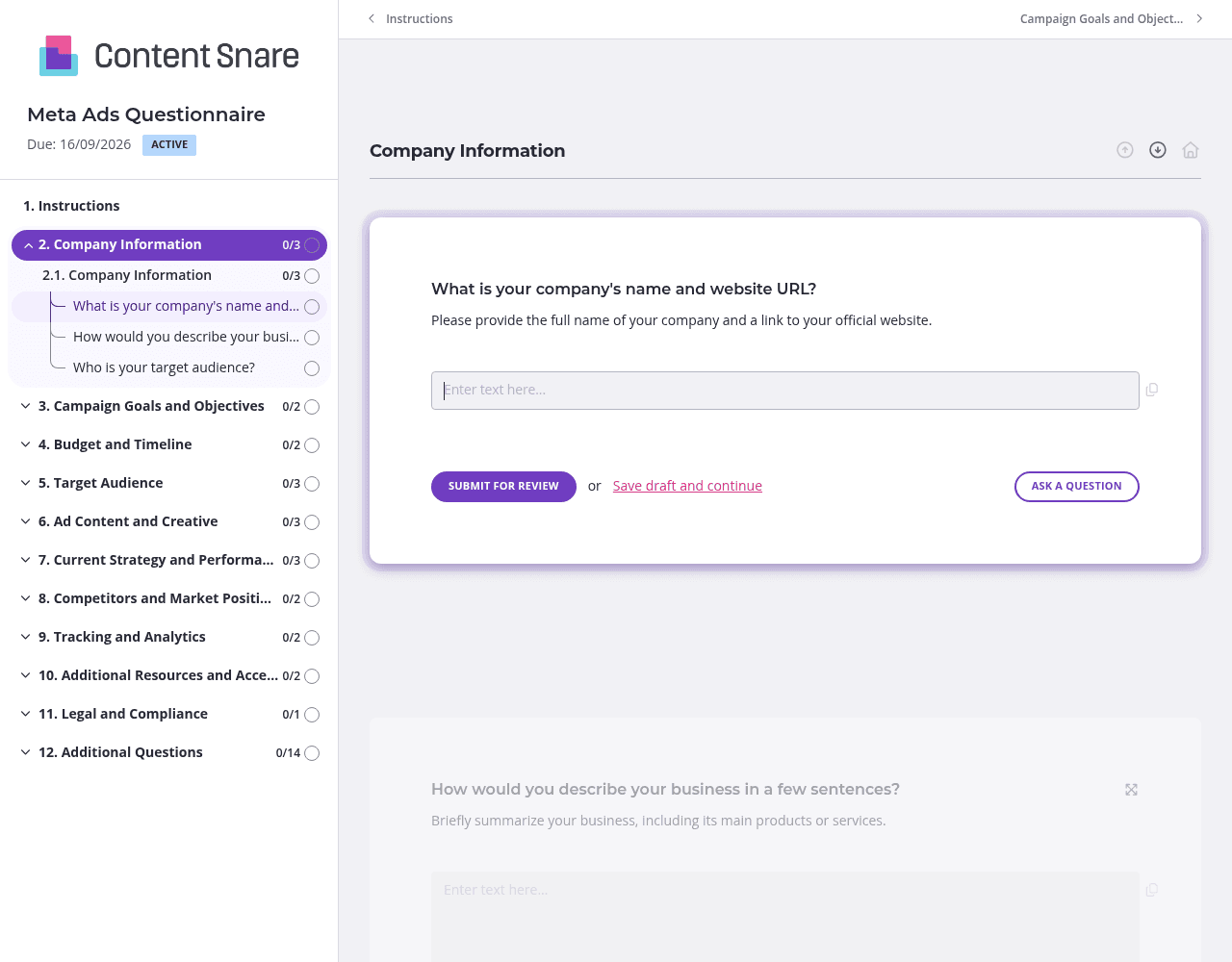The height and width of the screenshot is (962, 1232).
Task: Expand 12. Additional Questions chevron
Action: click(25, 752)
